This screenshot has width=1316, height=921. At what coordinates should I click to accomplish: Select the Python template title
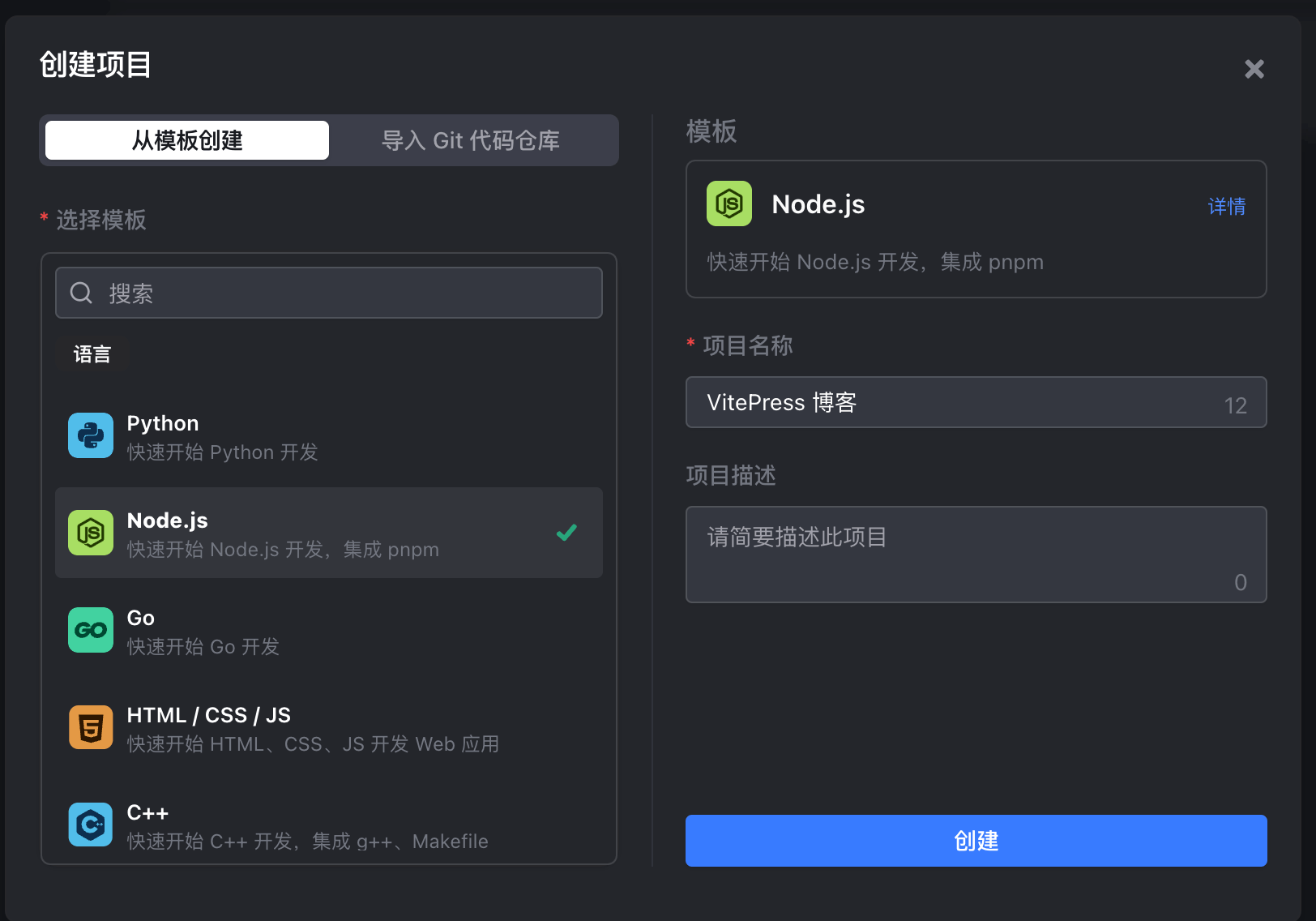point(163,423)
